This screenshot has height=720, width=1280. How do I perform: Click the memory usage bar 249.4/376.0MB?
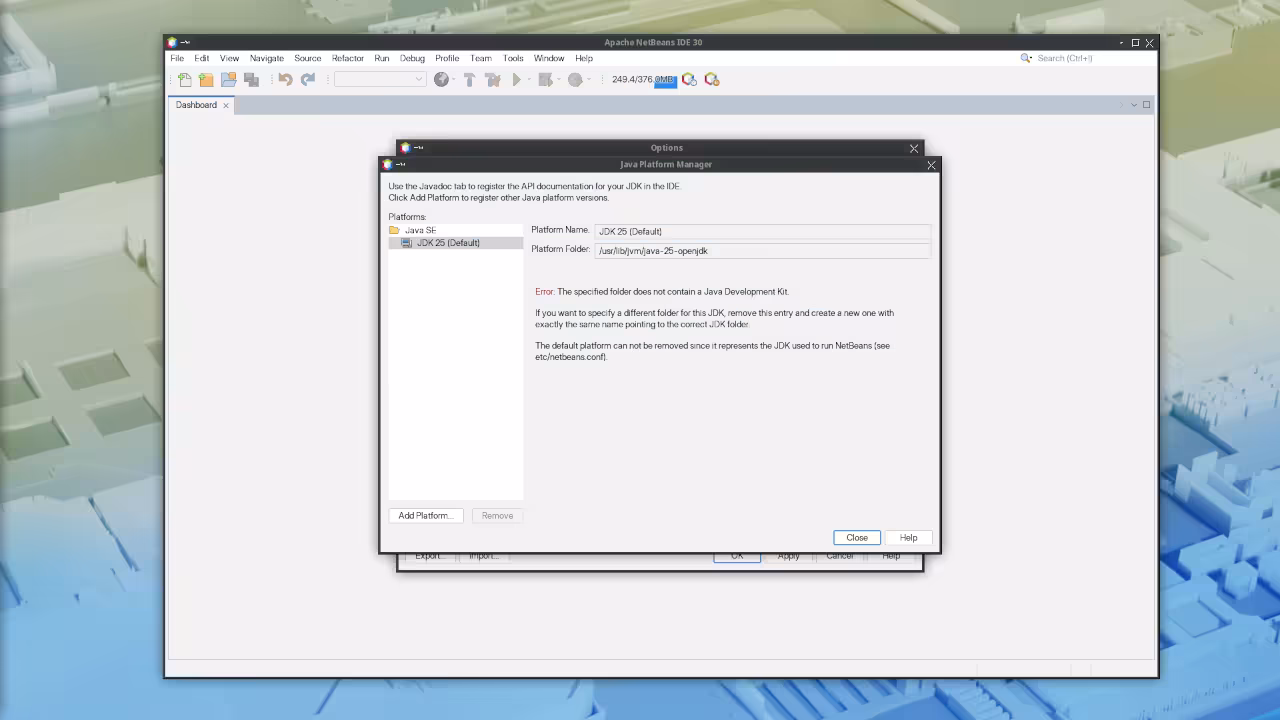coord(644,80)
